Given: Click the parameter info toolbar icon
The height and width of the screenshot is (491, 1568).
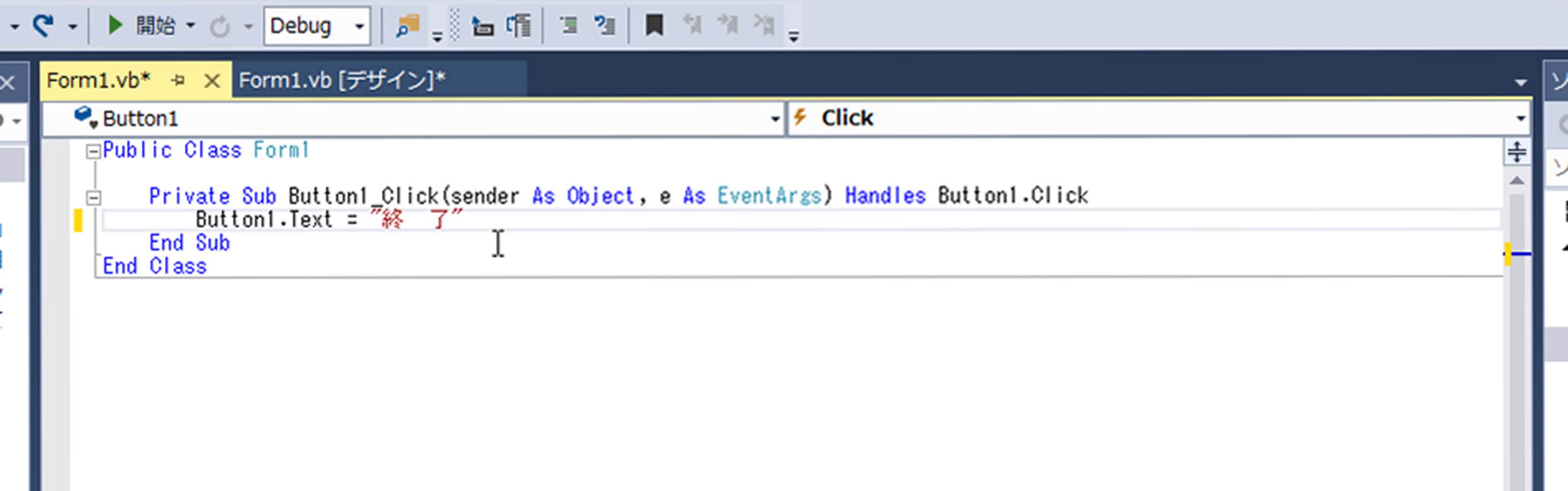Looking at the screenshot, I should 519,26.
